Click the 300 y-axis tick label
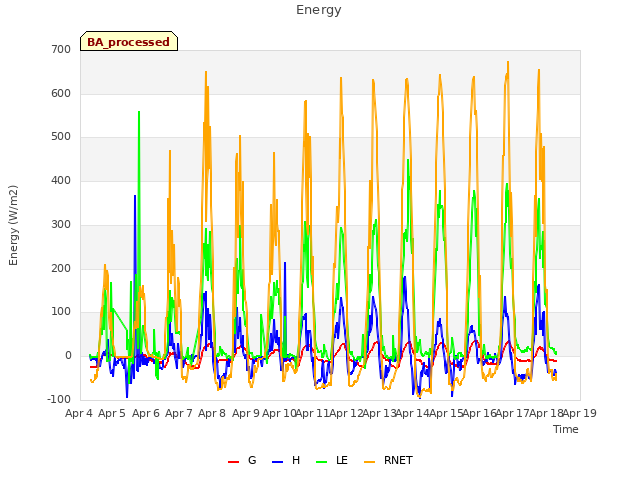The width and height of the screenshot is (640, 480). 61,224
